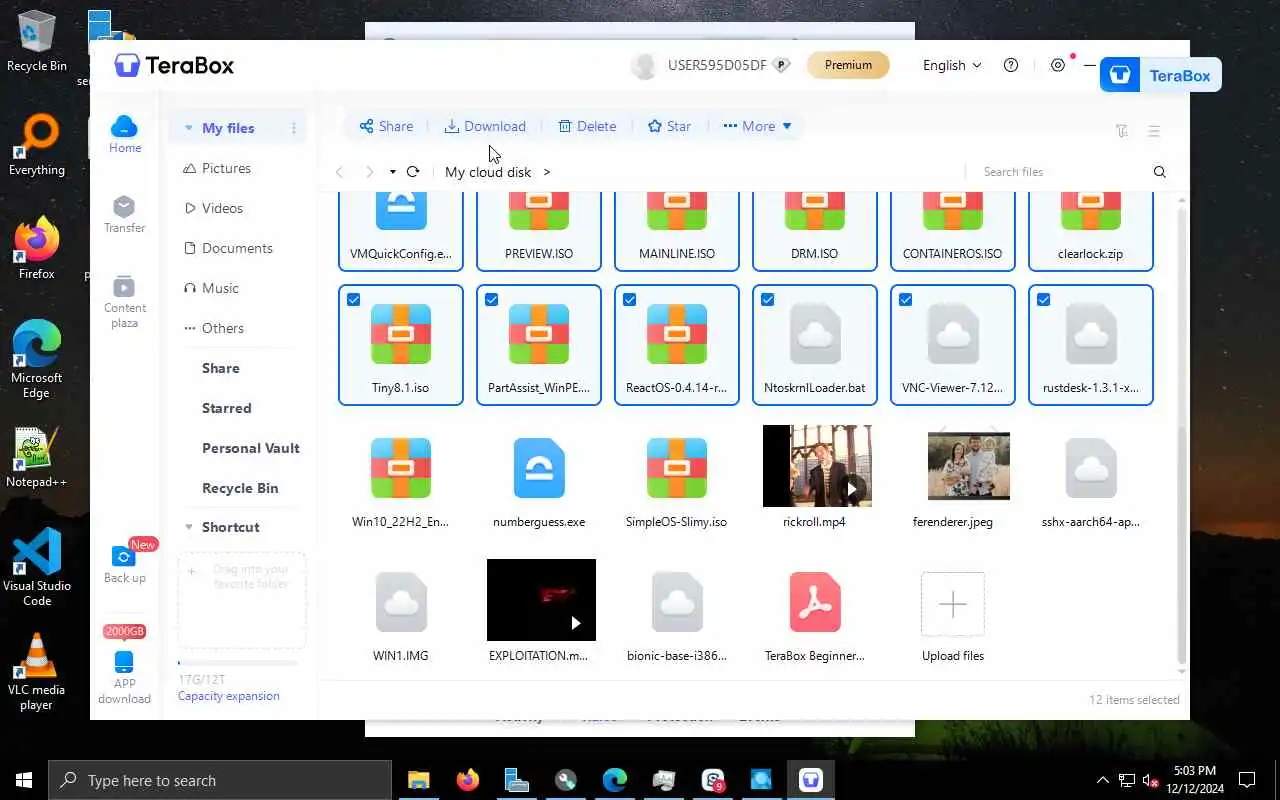
Task: Star the selected files
Action: (669, 126)
